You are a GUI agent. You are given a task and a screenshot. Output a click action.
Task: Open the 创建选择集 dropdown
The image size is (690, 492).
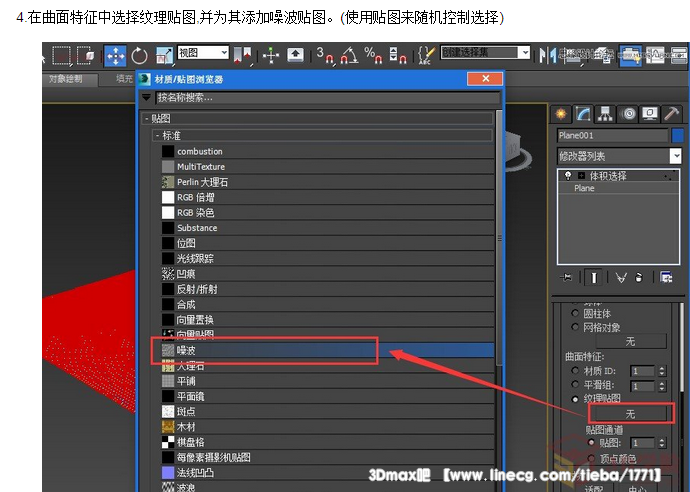point(525,52)
